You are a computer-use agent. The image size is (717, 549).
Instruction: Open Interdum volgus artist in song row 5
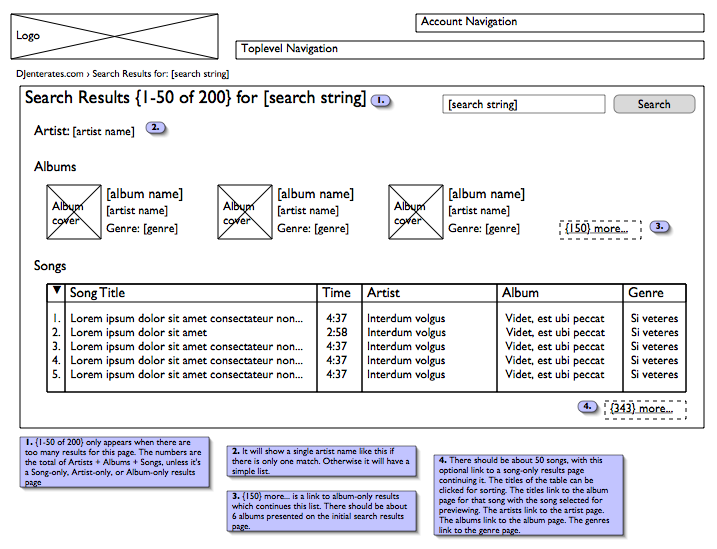pos(406,375)
